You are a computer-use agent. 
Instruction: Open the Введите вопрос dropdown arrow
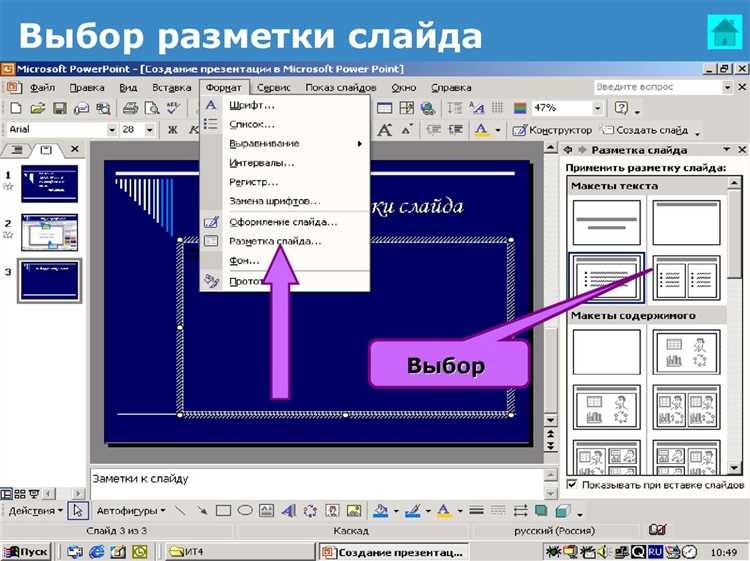tap(727, 88)
